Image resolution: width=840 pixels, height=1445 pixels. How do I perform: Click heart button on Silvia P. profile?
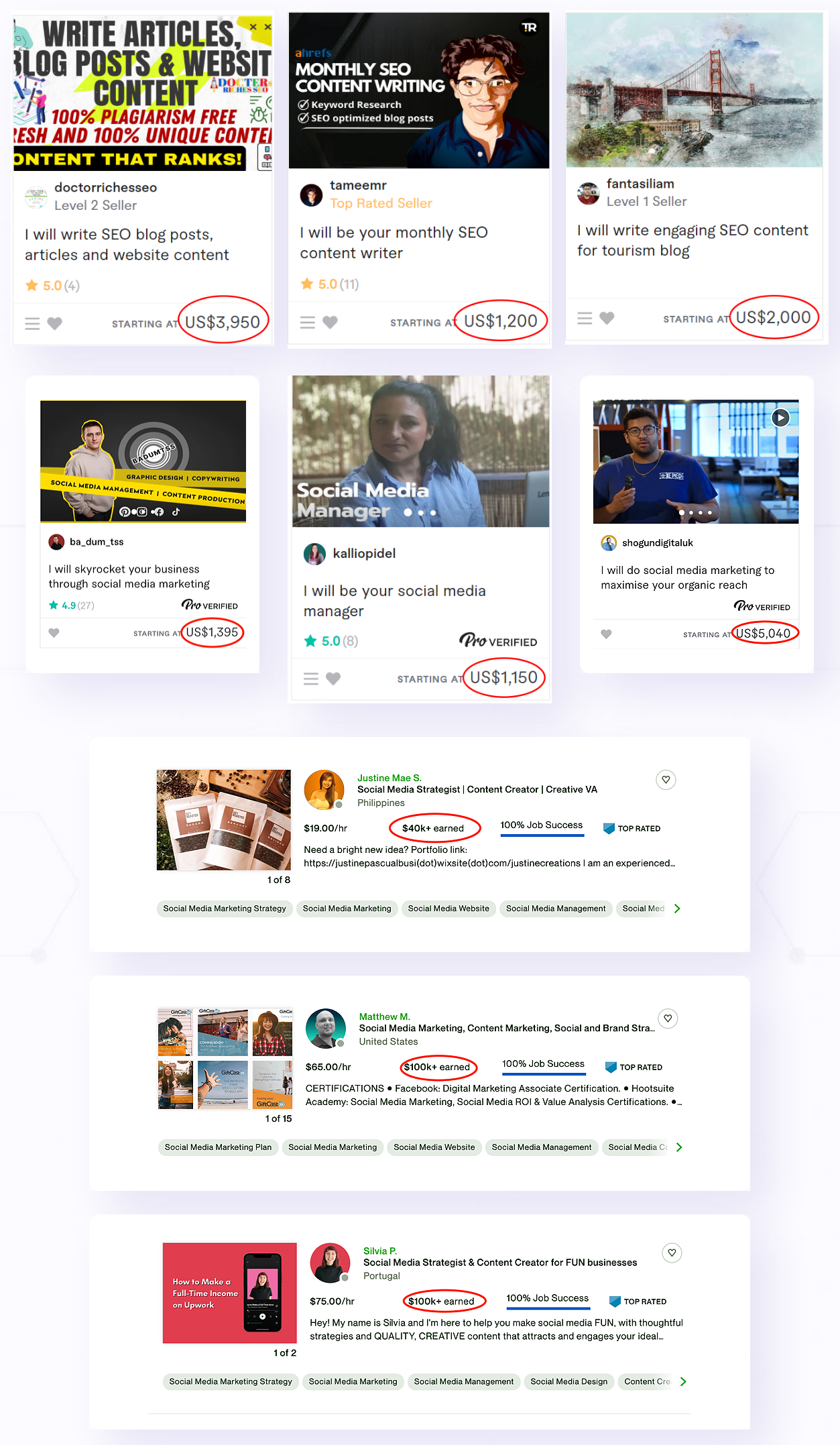pos(672,1253)
